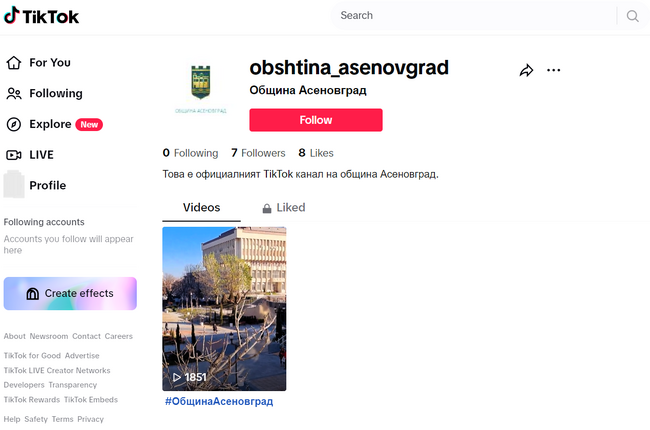Open the Explore page
Image resolution: width=650 pixels, height=430 pixels.
(x=54, y=124)
